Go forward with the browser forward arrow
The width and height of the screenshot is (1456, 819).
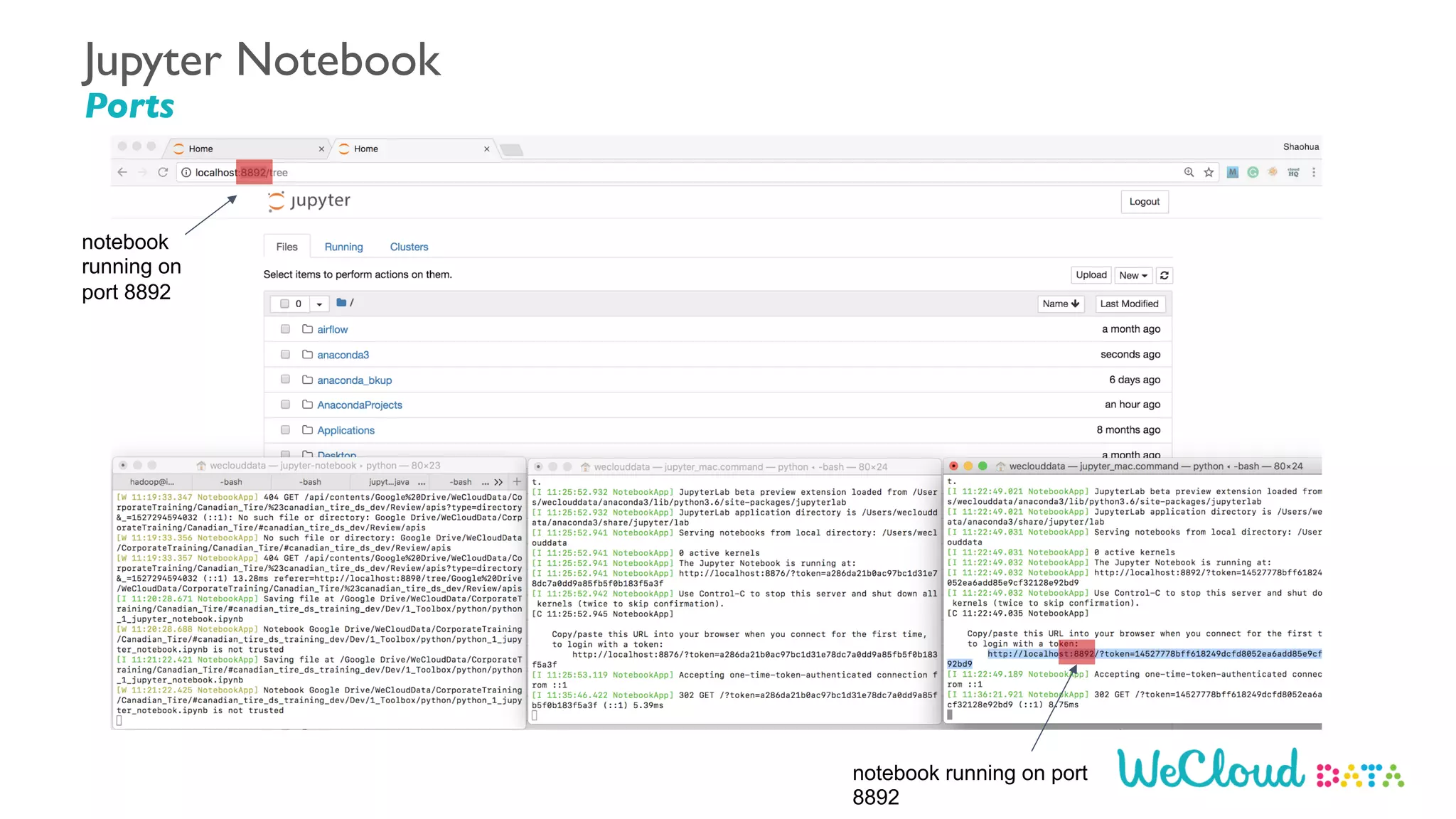[143, 172]
